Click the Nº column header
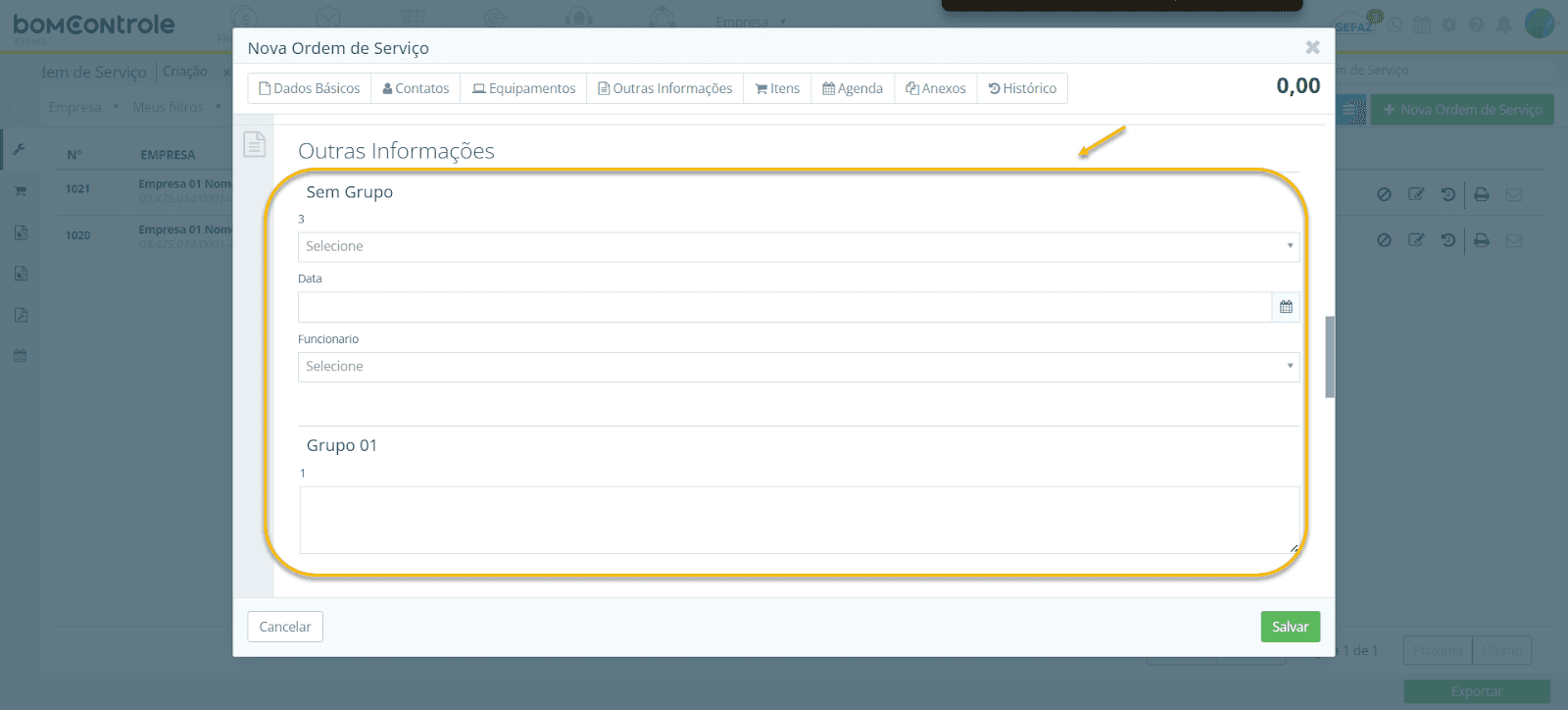 click(x=74, y=155)
